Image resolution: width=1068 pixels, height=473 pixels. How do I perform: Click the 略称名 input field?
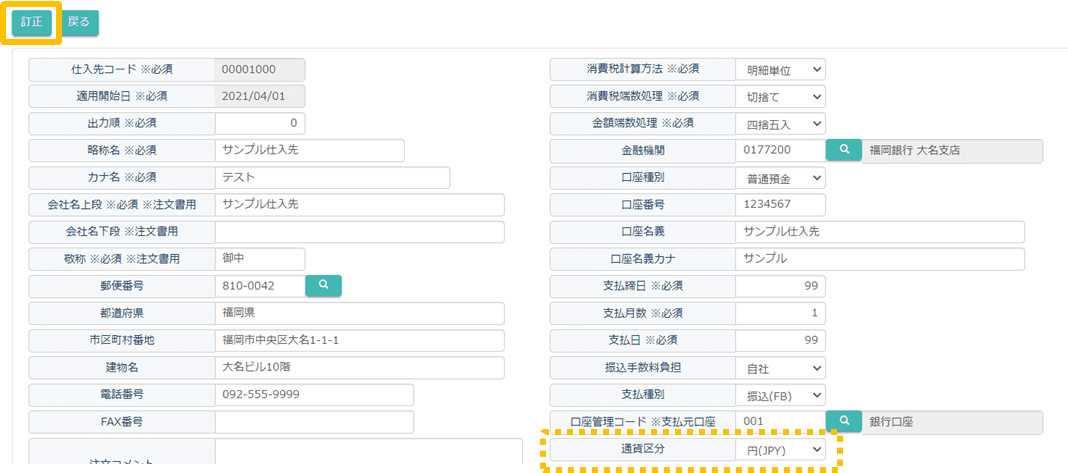point(310,151)
